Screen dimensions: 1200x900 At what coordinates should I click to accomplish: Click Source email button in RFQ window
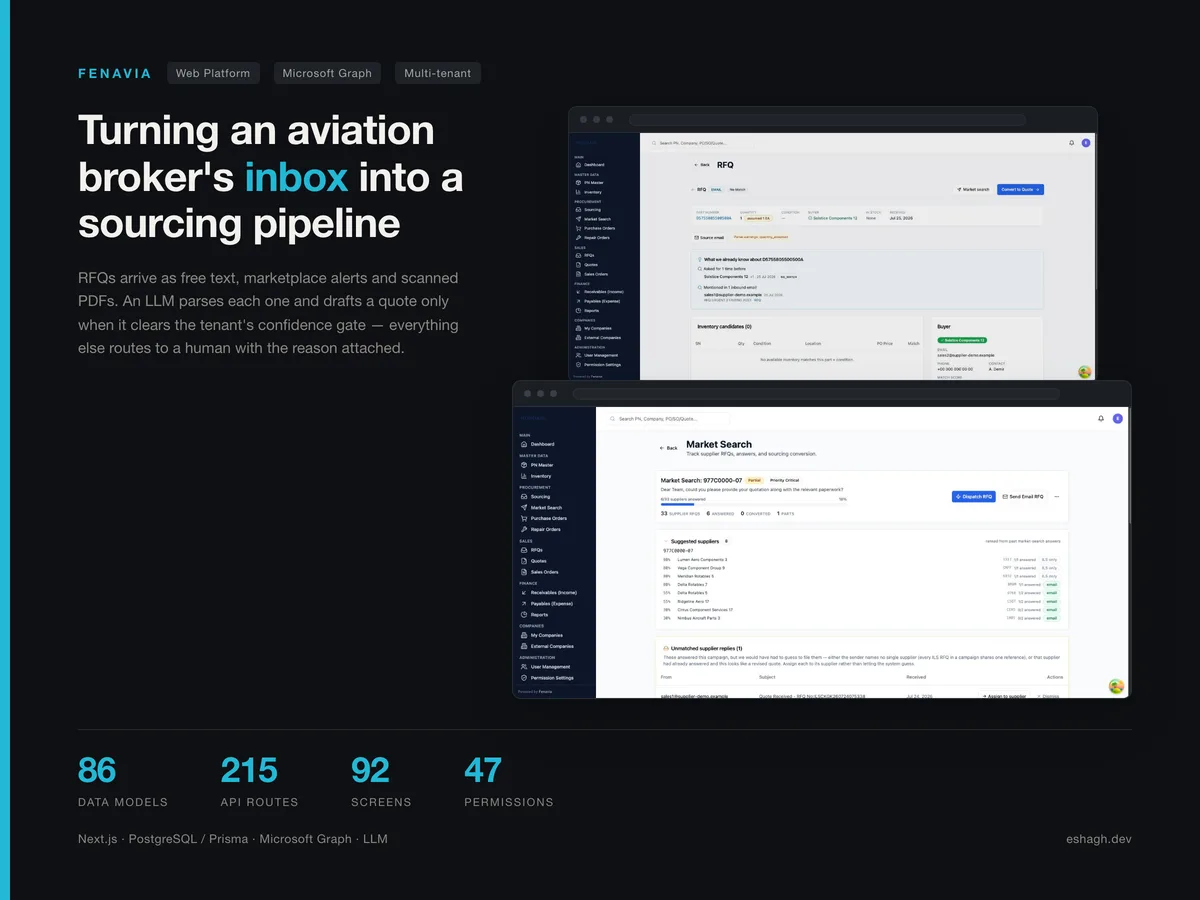click(x=709, y=238)
